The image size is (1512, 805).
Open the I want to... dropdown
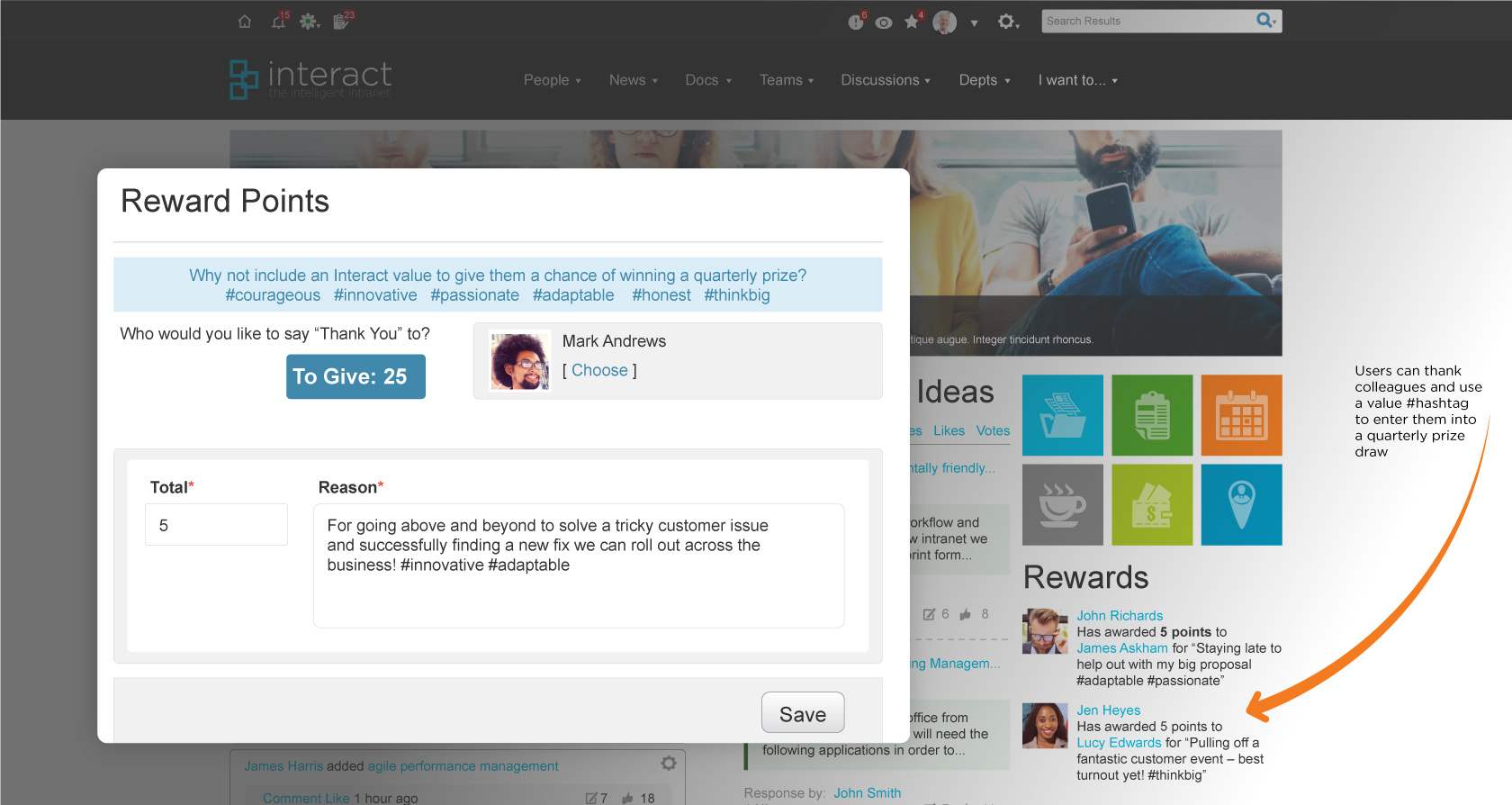coord(1078,80)
